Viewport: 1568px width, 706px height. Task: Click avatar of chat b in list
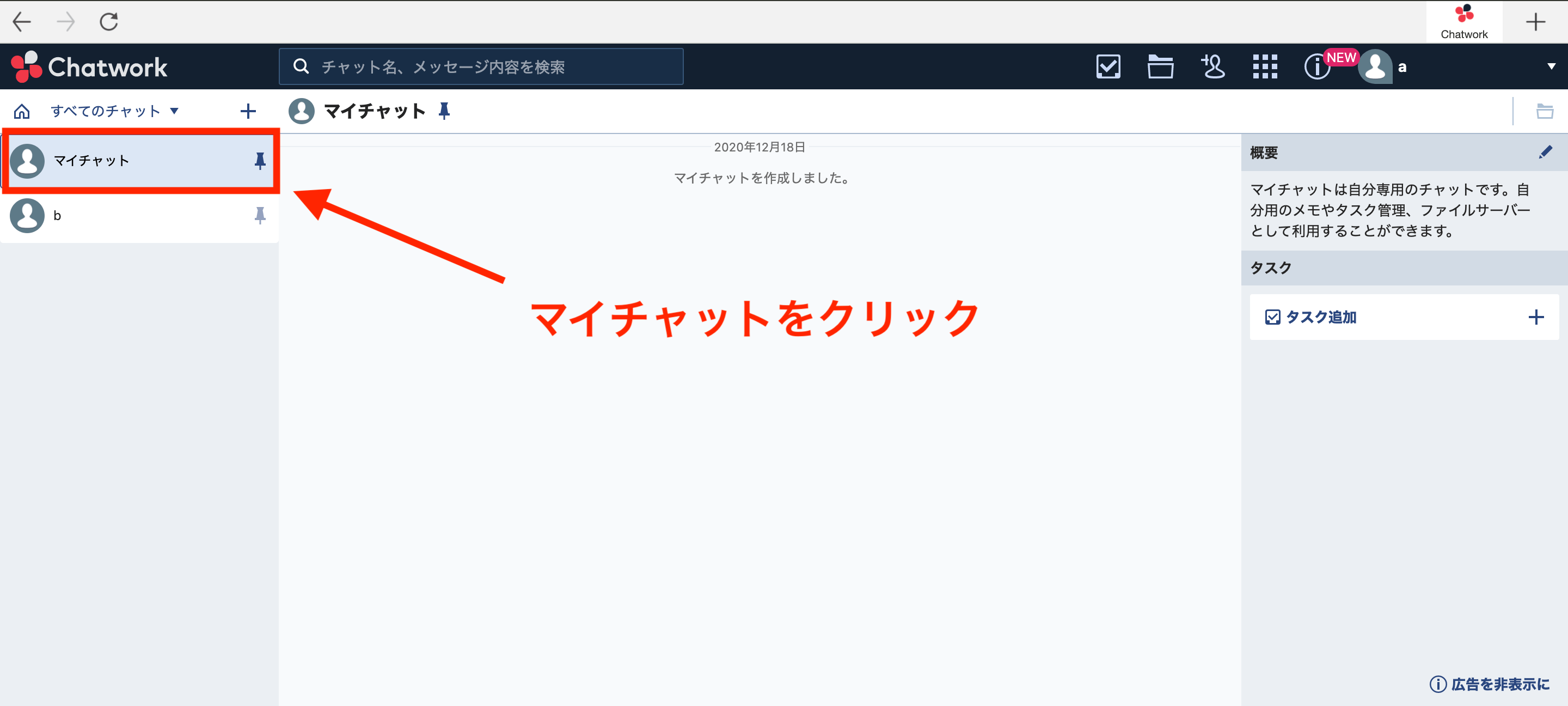pyautogui.click(x=27, y=216)
